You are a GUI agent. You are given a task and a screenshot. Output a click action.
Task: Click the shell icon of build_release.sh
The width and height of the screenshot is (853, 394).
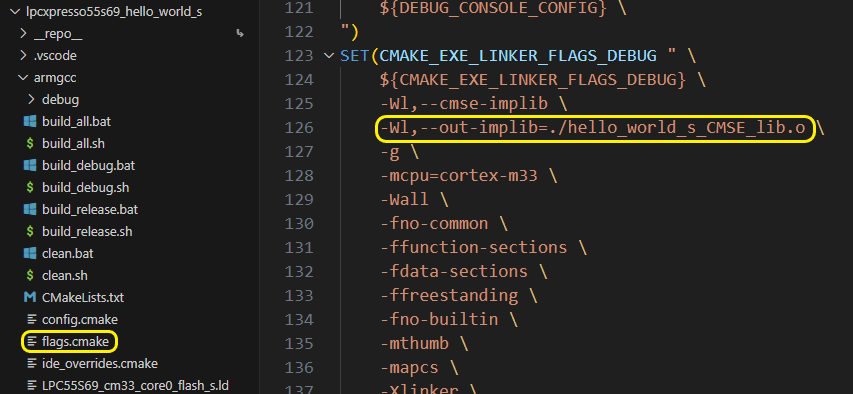point(30,231)
